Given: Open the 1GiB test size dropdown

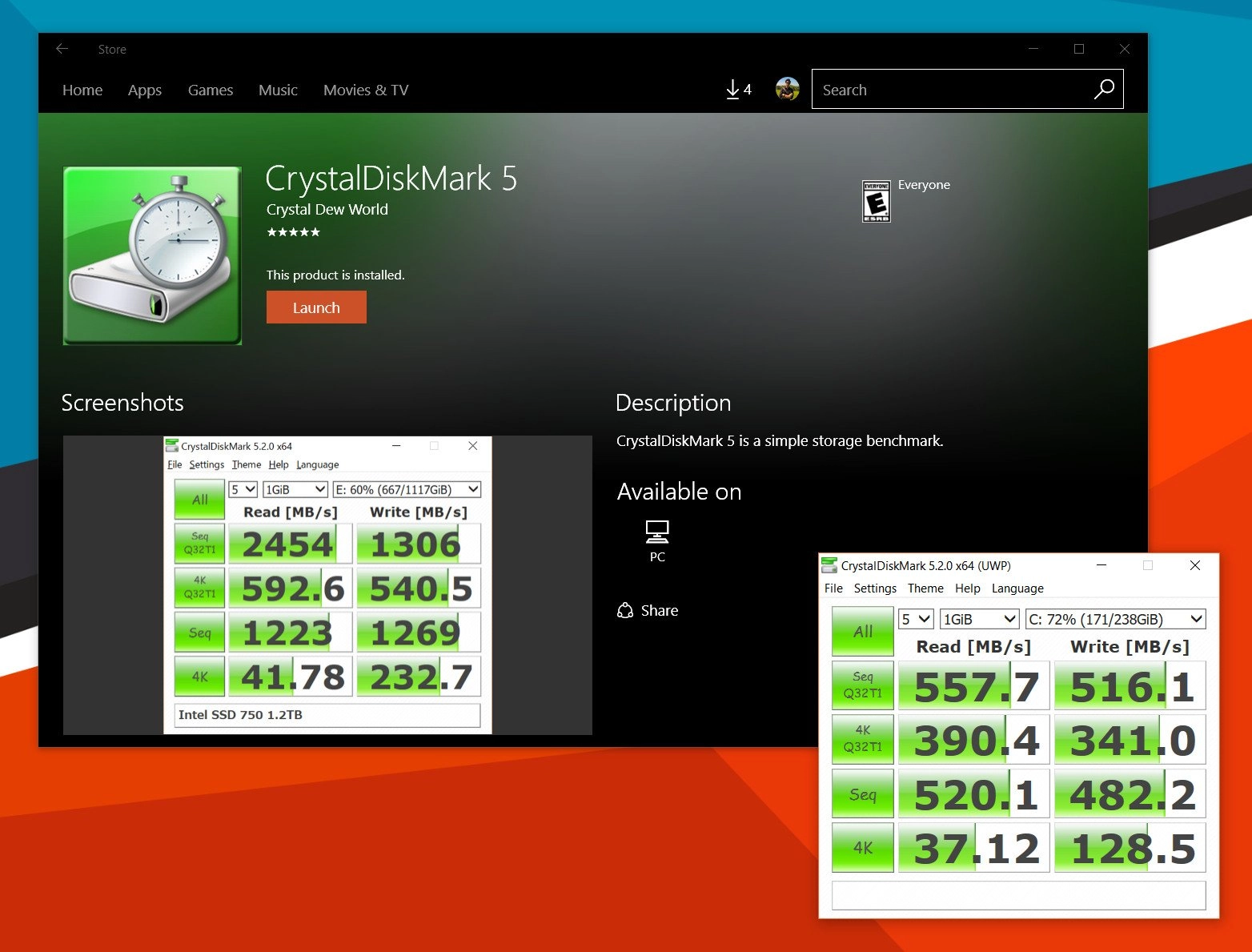Looking at the screenshot, I should [x=979, y=619].
